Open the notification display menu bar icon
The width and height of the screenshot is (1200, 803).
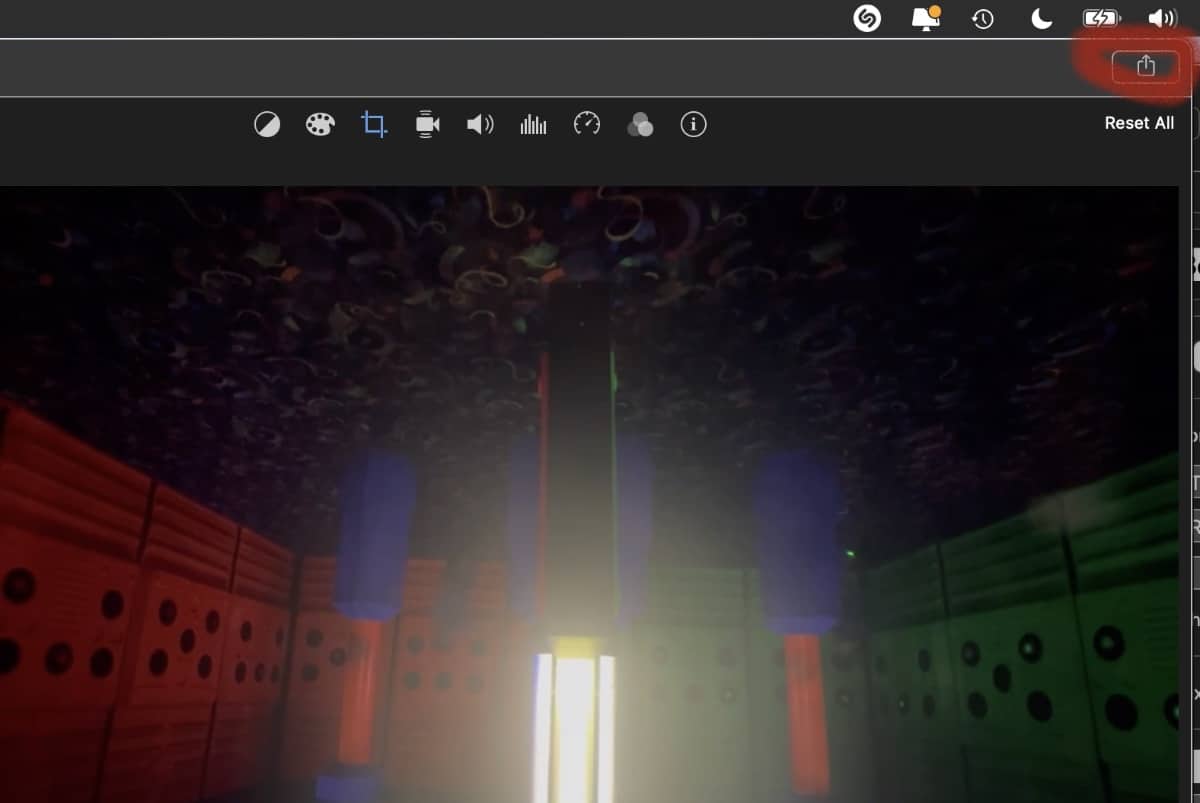[x=926, y=18]
